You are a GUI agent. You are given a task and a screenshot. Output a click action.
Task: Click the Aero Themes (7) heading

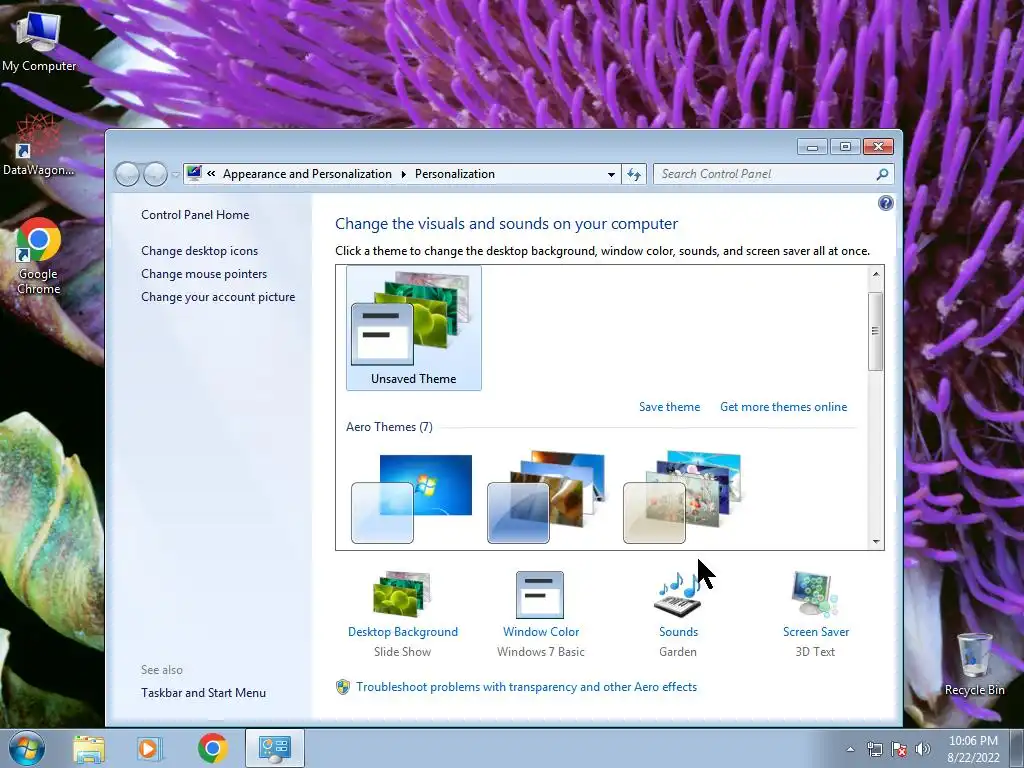(x=389, y=427)
